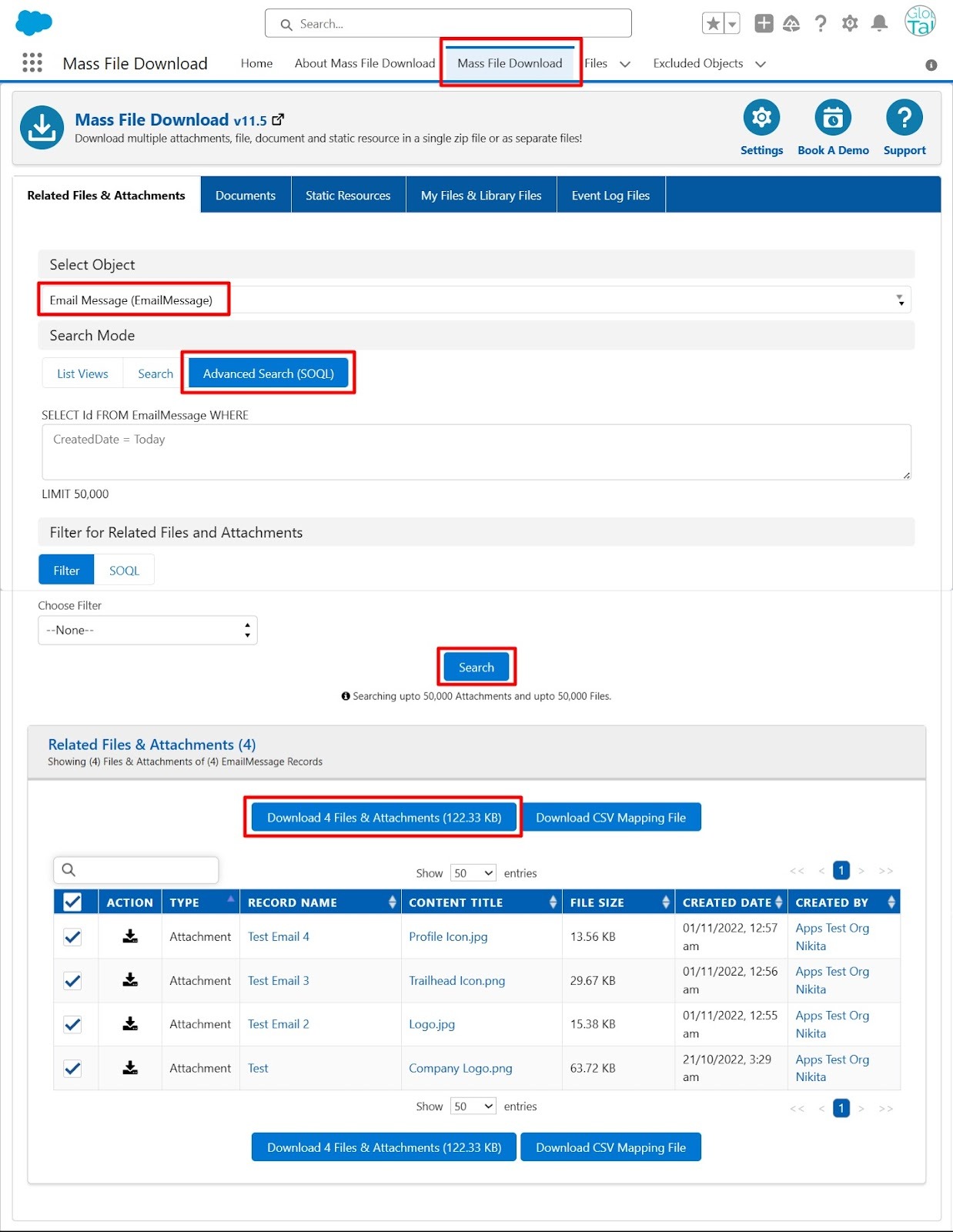This screenshot has width=953, height=1232.
Task: Switch to the Static Resources tab
Action: click(348, 195)
